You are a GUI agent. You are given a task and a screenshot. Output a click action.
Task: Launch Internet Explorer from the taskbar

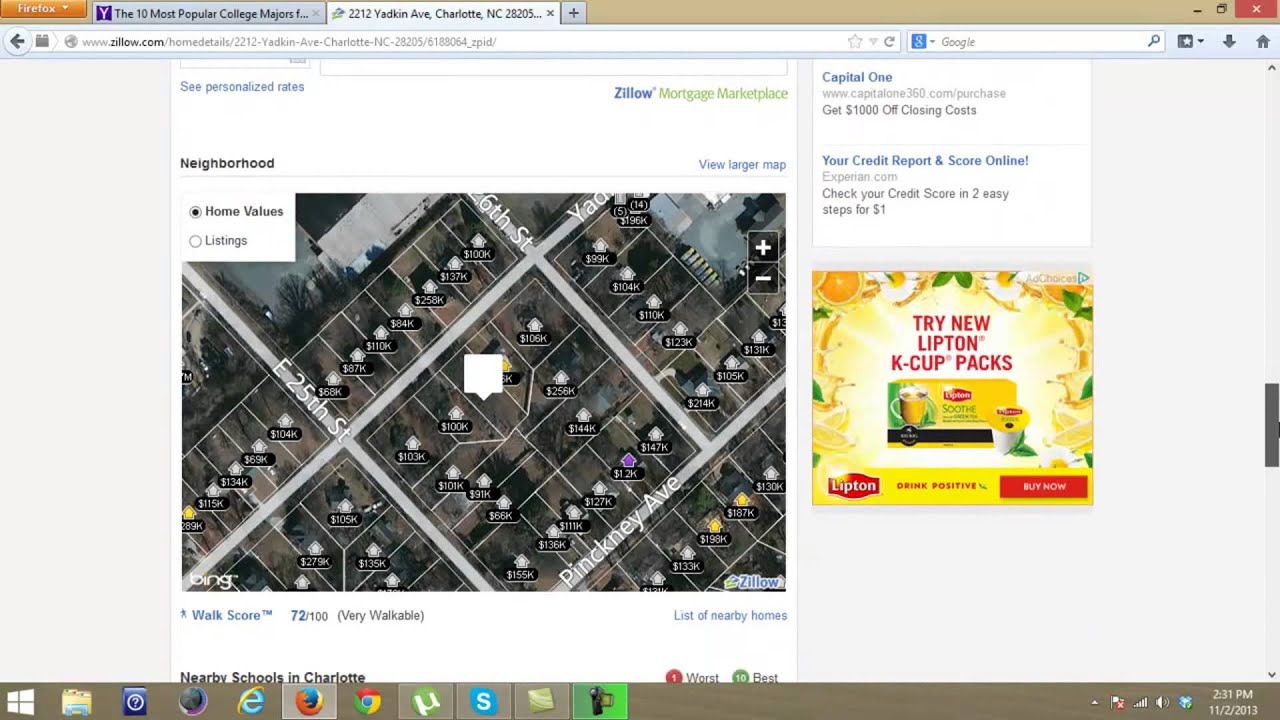tap(251, 702)
